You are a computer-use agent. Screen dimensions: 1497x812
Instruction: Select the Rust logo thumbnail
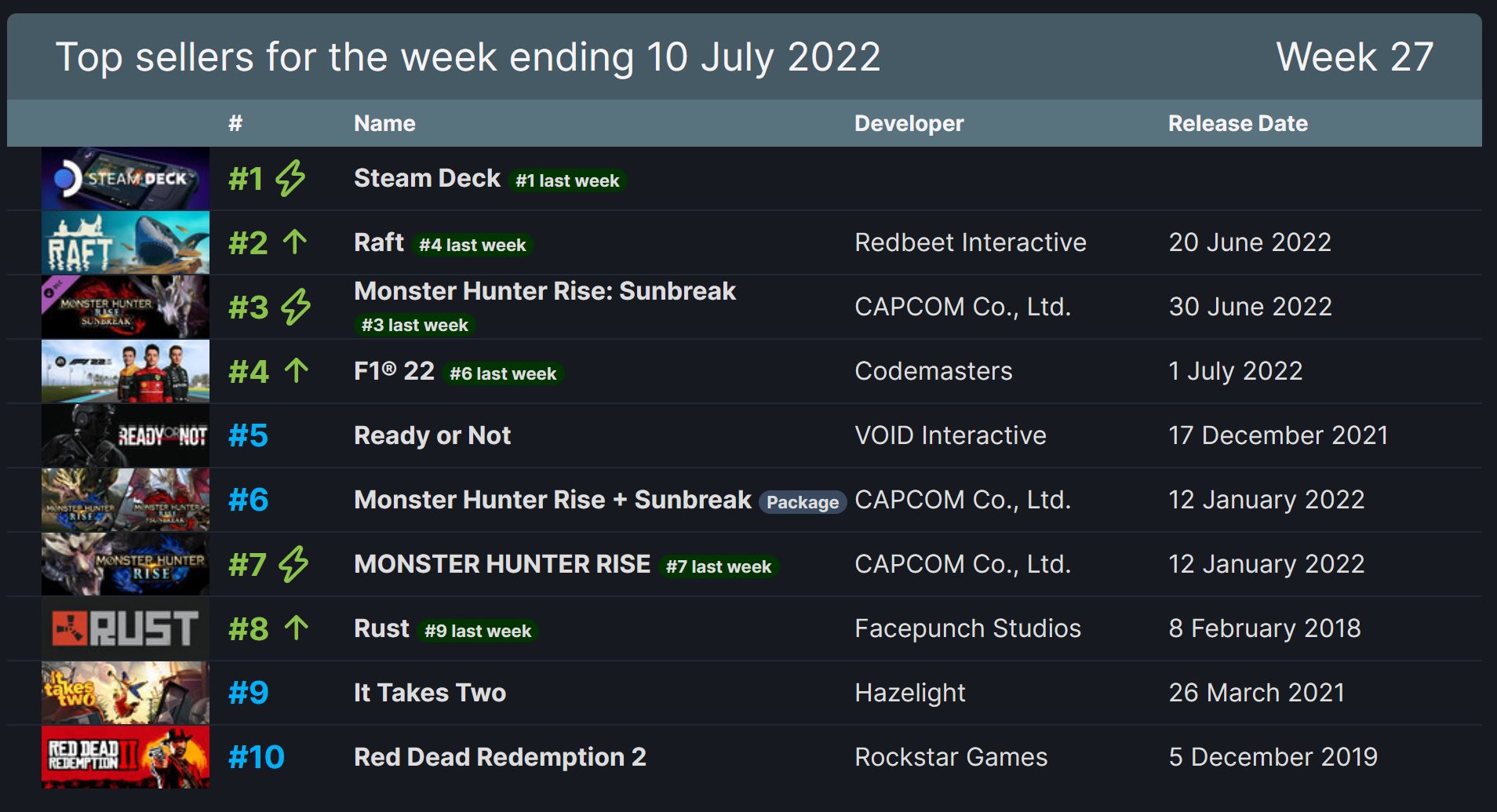point(126,628)
